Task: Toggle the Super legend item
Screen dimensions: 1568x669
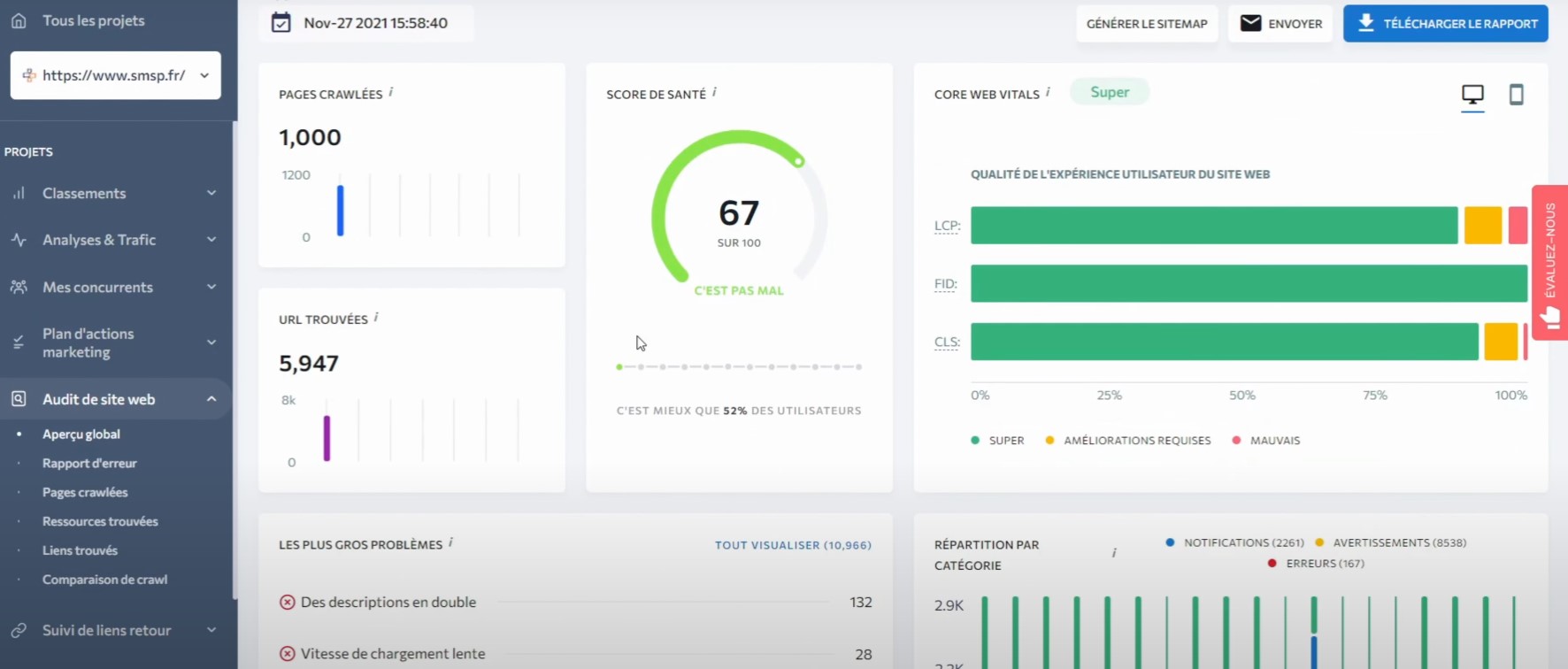Action: [x=997, y=440]
